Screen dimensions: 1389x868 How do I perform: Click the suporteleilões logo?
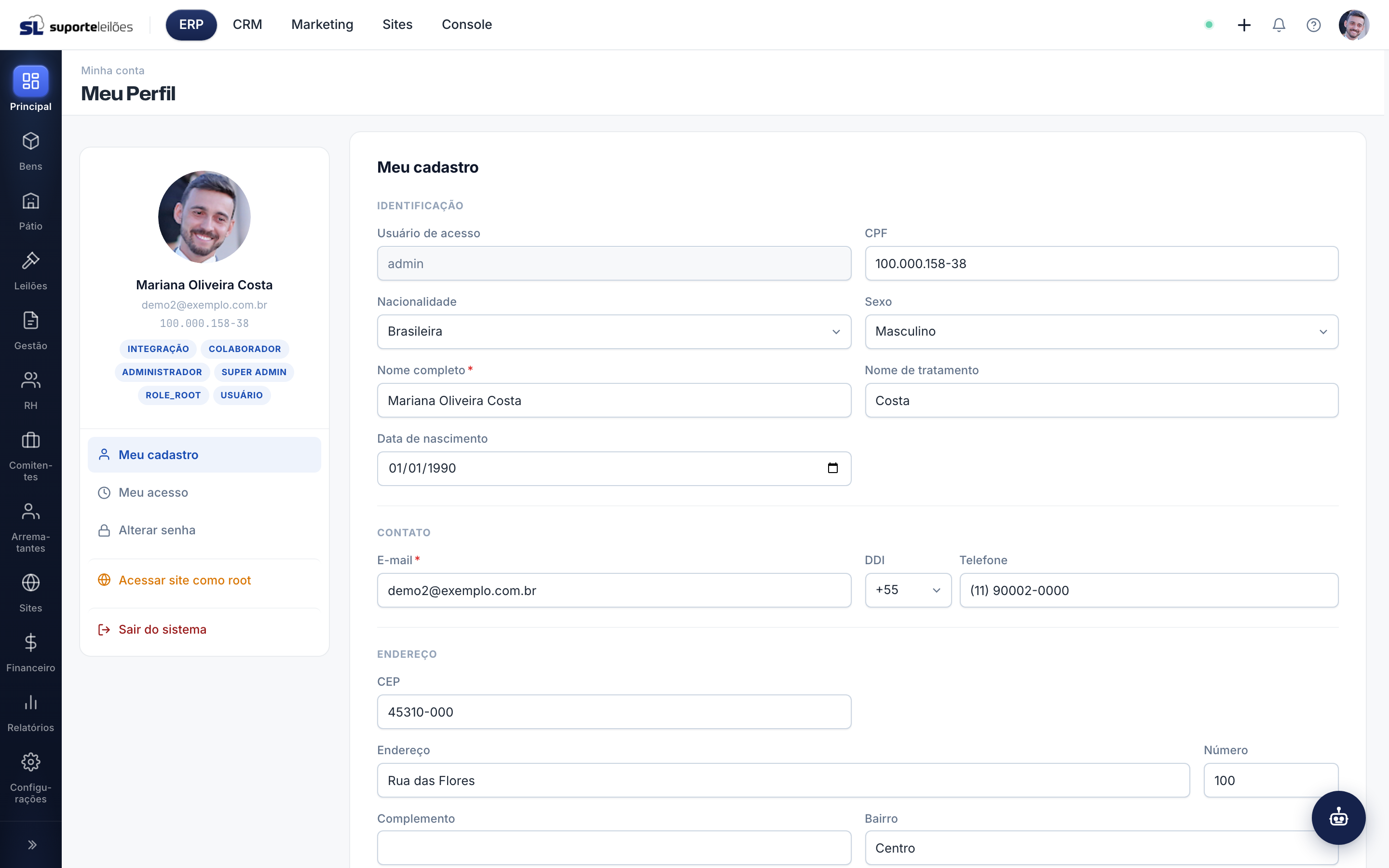point(76,25)
